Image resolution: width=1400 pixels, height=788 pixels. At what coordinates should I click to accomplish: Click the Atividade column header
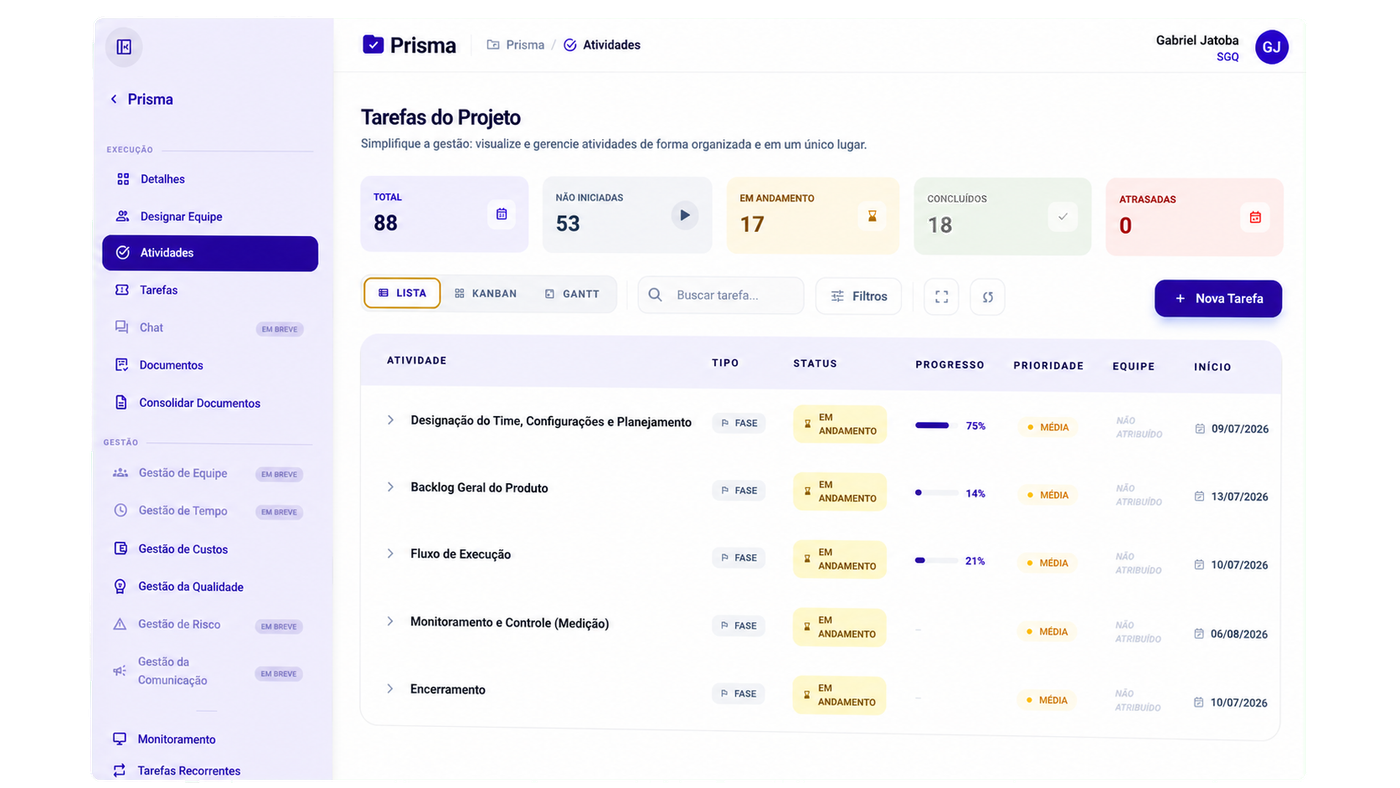417,360
